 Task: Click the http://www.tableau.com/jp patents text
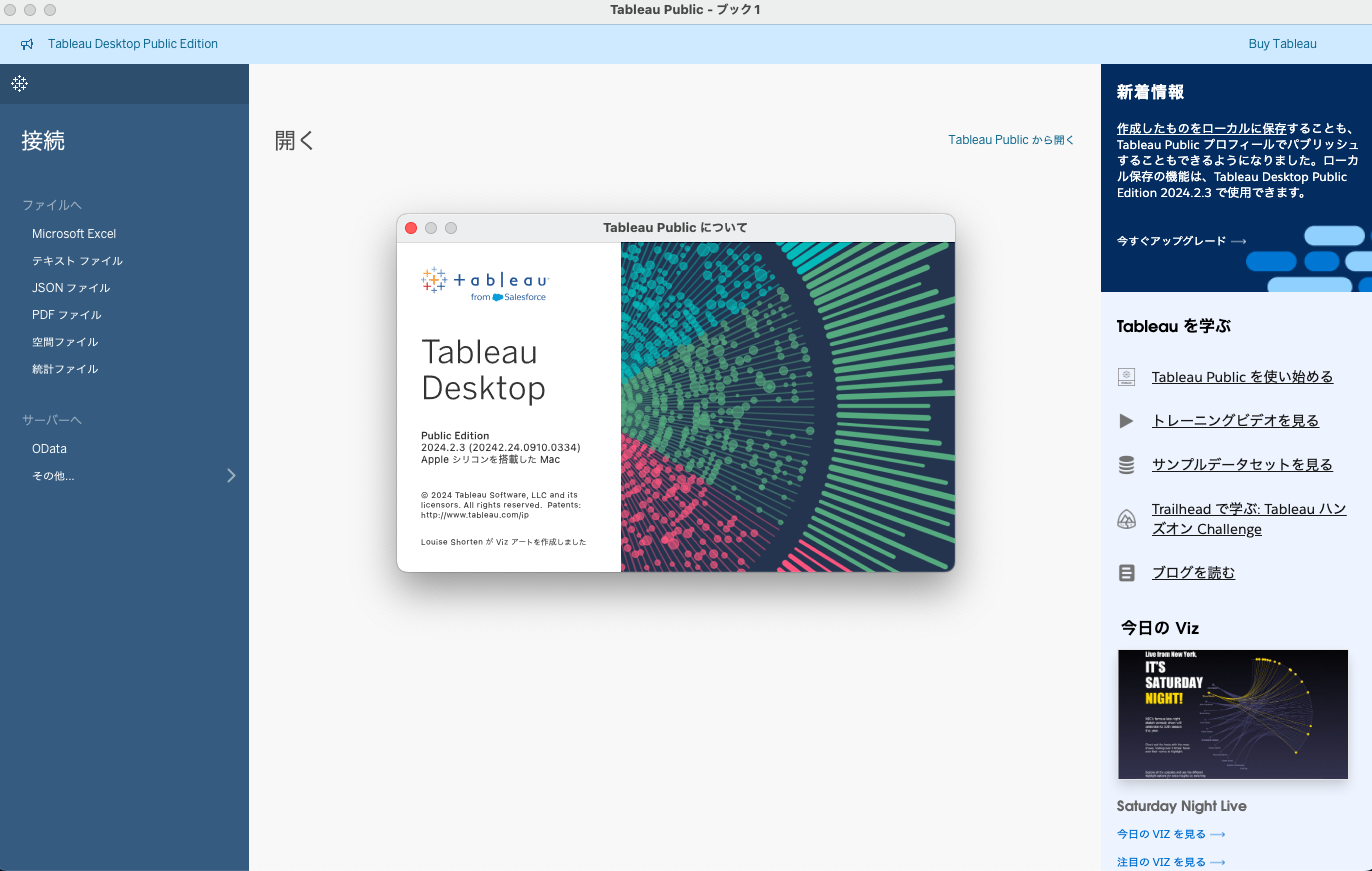click(473, 516)
